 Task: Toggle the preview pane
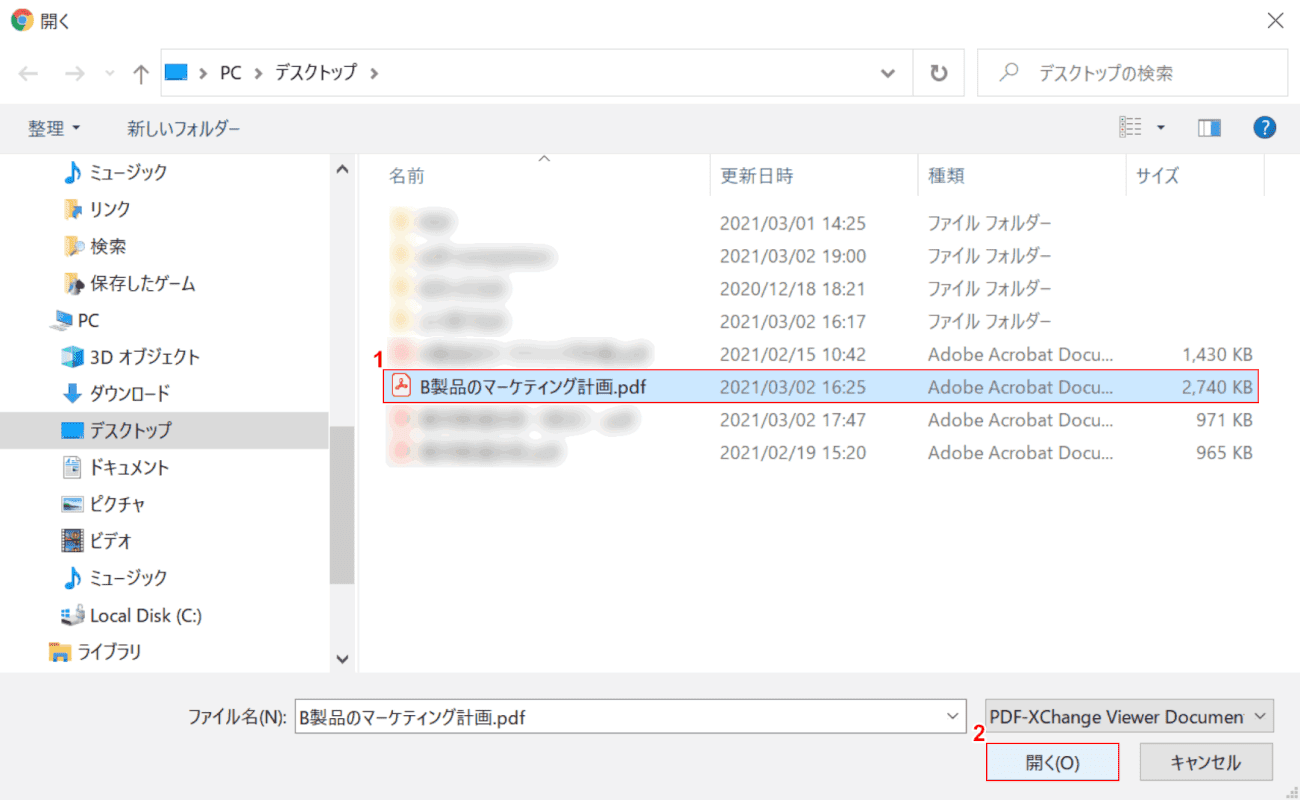[x=1209, y=127]
